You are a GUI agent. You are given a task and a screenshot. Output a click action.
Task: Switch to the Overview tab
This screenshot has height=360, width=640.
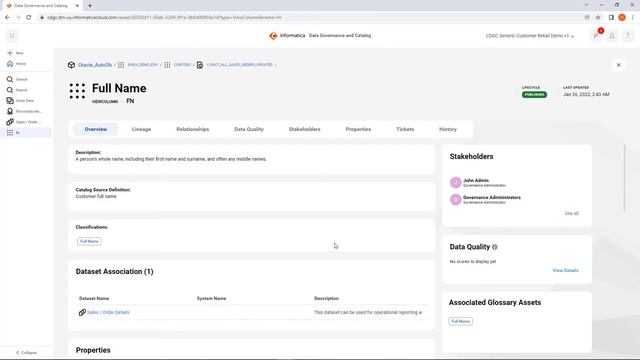coord(96,129)
